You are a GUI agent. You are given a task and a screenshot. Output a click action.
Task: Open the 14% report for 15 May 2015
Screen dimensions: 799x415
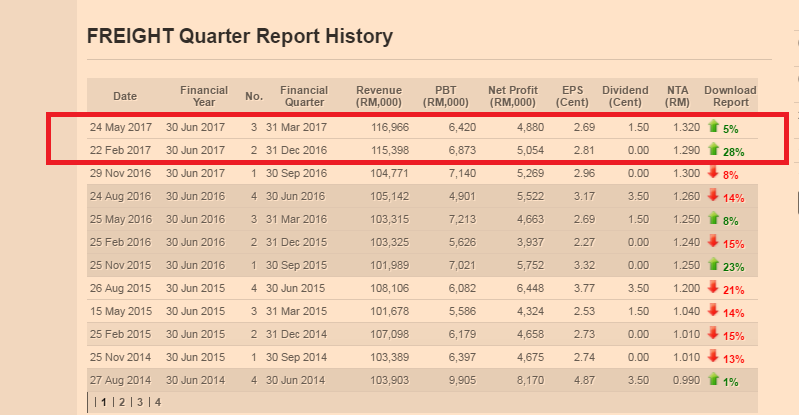coord(734,313)
